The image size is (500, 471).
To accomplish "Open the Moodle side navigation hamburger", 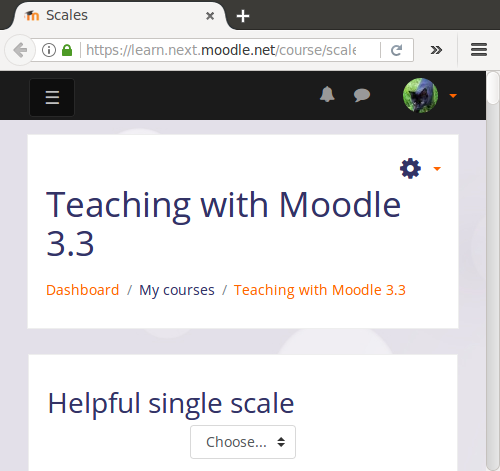I will (52, 97).
